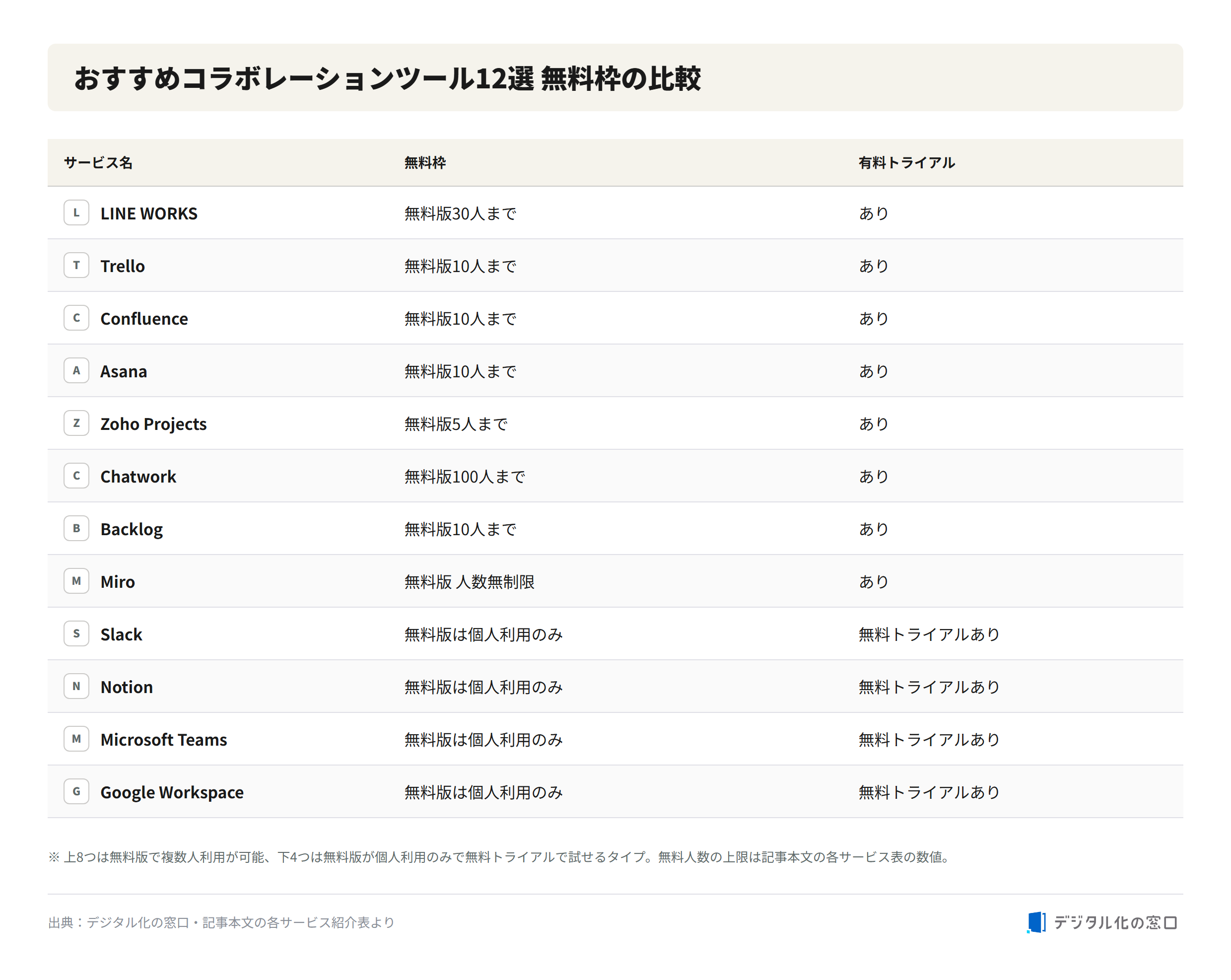Click 無料版は個人利用のみ in the Slack row
The width and height of the screenshot is (1231, 980).
click(483, 634)
